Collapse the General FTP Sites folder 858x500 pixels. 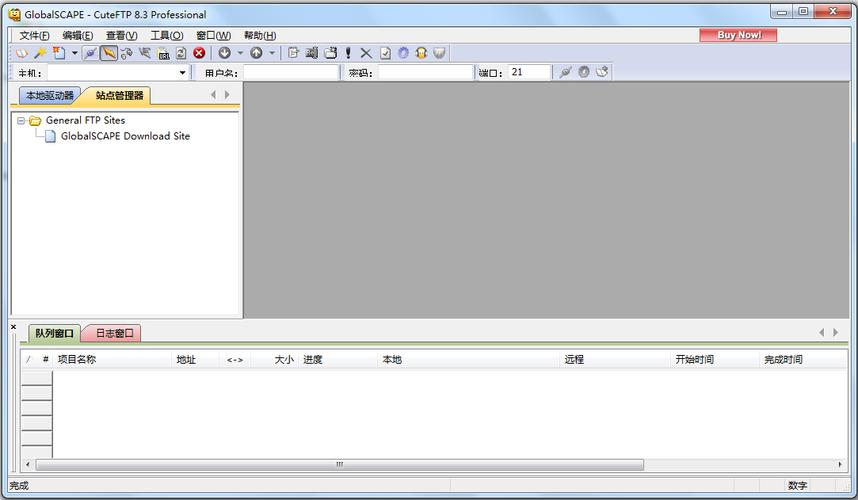pyautogui.click(x=21, y=120)
